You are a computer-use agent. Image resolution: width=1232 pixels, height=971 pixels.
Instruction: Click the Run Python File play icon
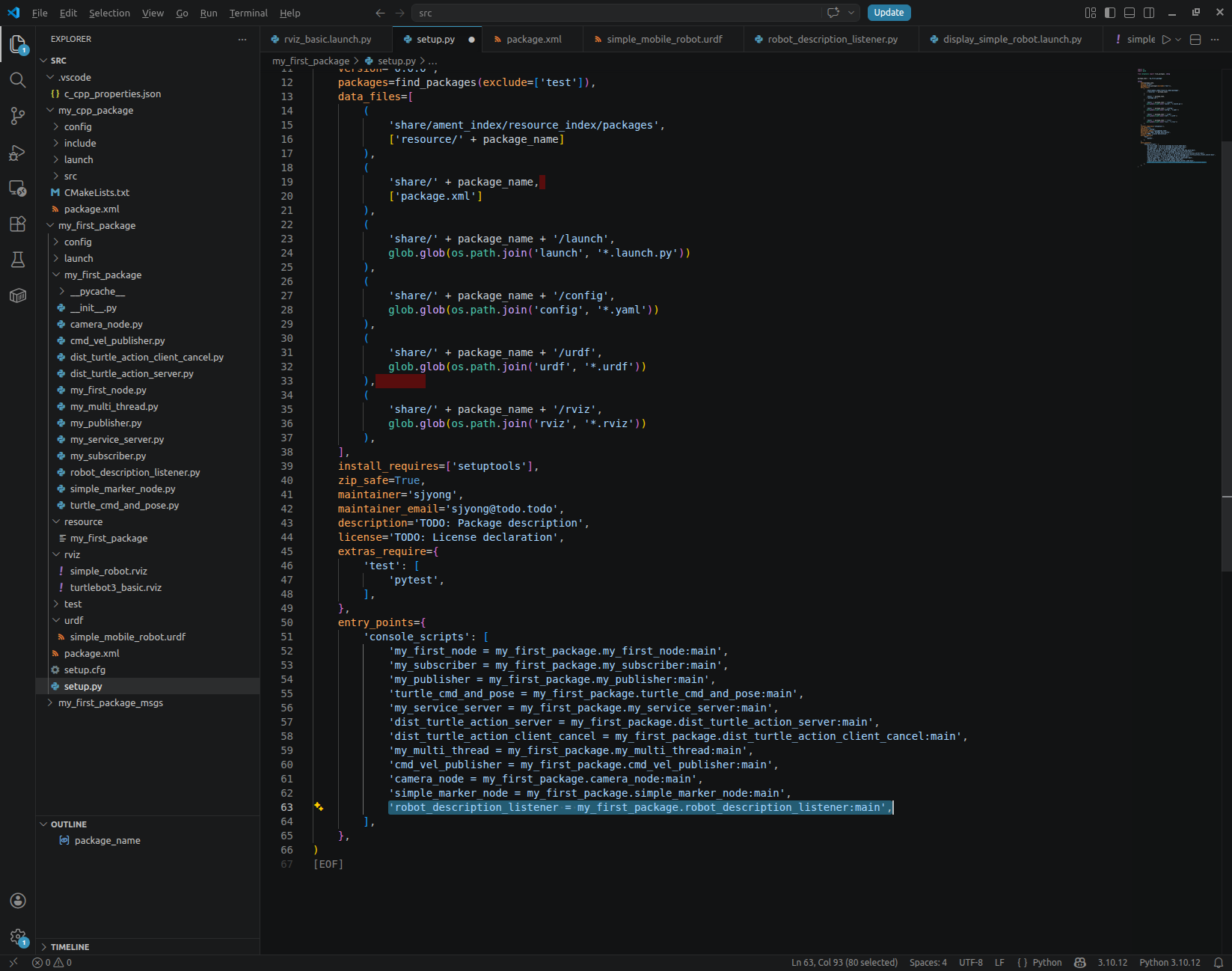point(1166,40)
